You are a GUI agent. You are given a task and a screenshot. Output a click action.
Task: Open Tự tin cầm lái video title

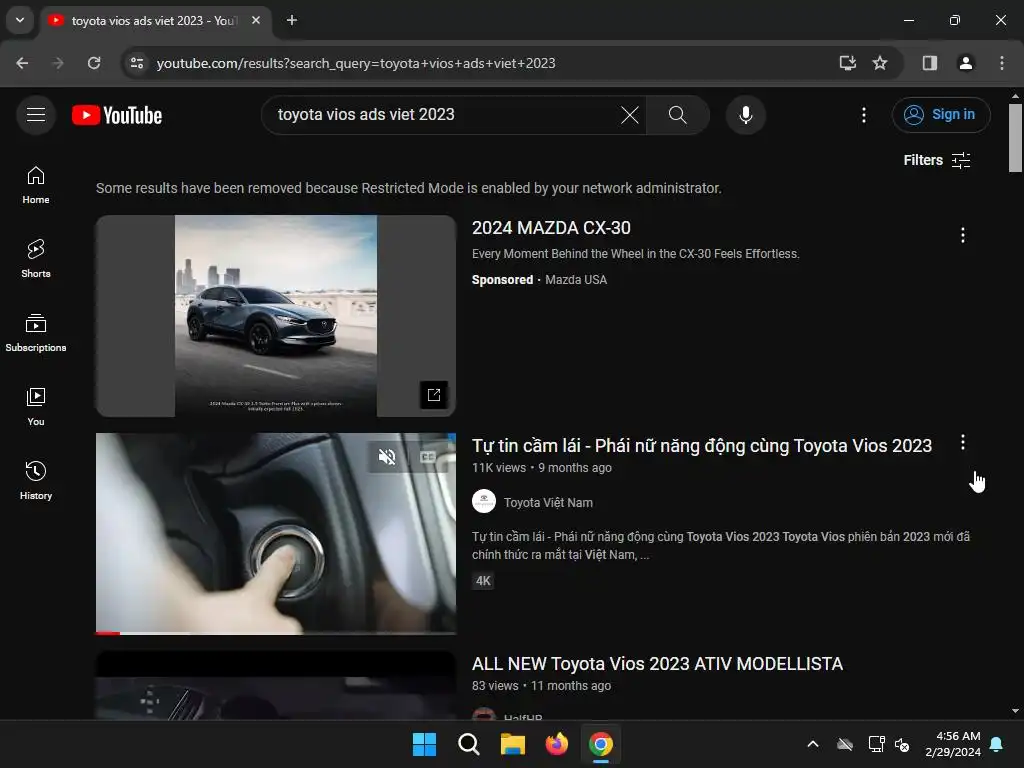(701, 446)
